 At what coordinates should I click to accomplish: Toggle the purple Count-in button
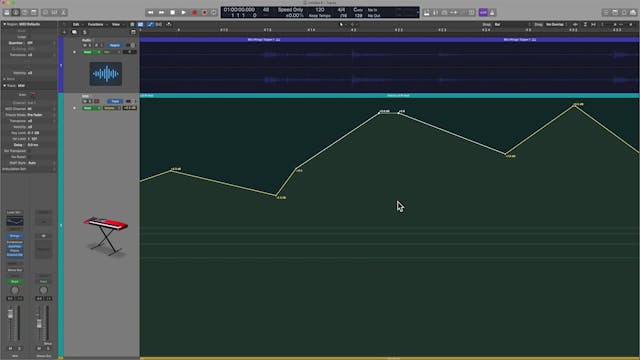[x=483, y=13]
